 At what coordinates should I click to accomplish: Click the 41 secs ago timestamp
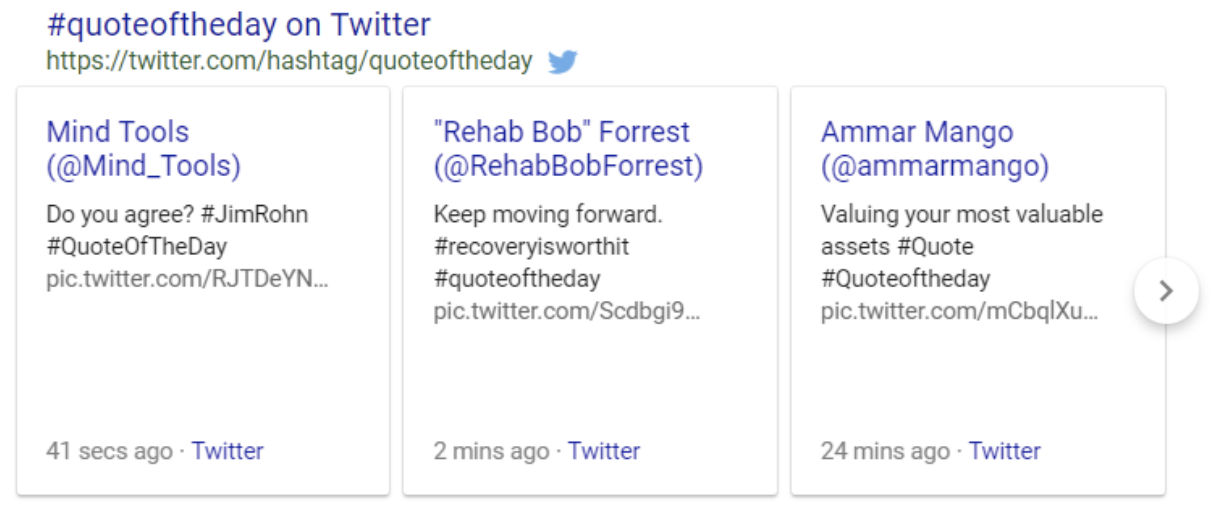point(109,451)
